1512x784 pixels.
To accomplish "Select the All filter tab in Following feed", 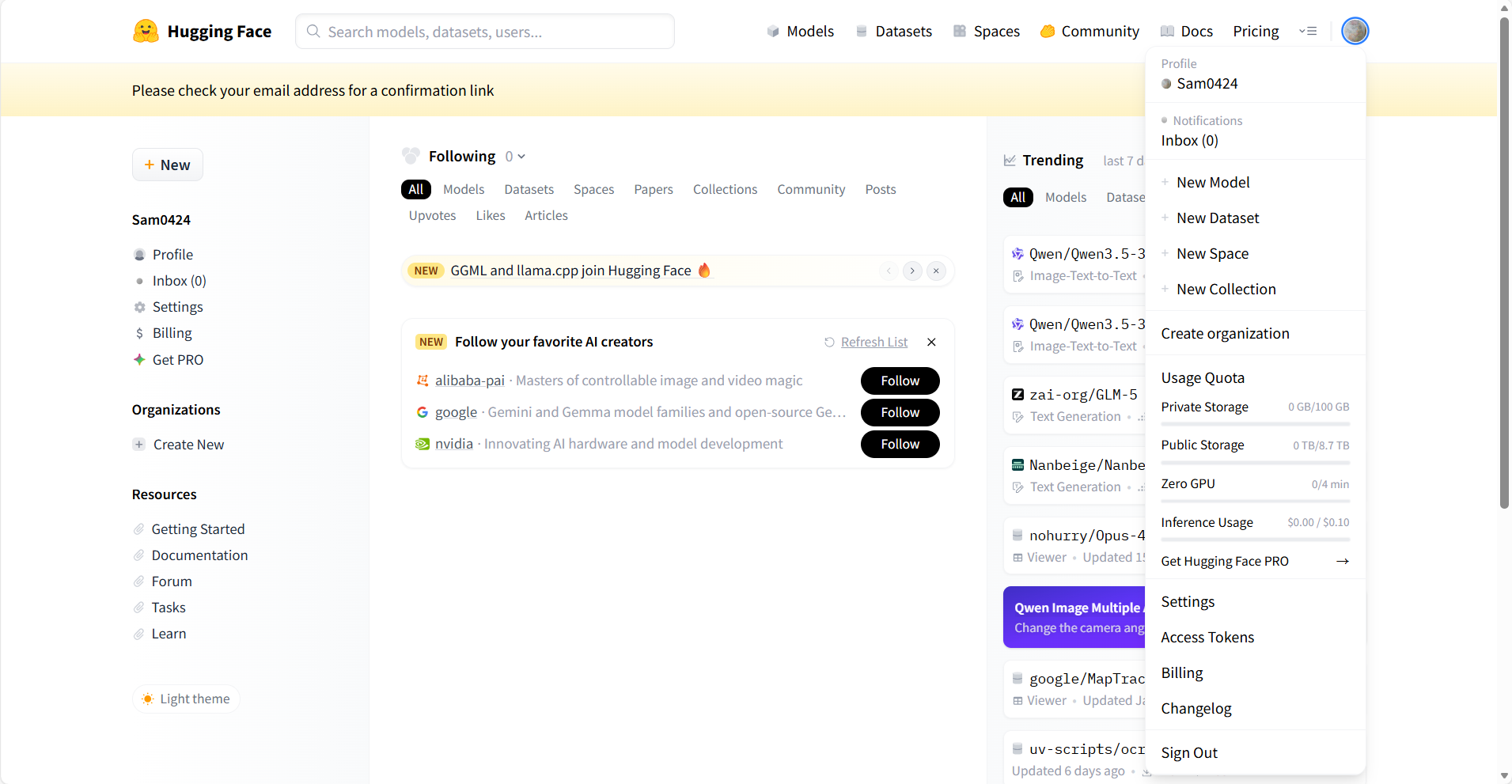I will point(416,190).
